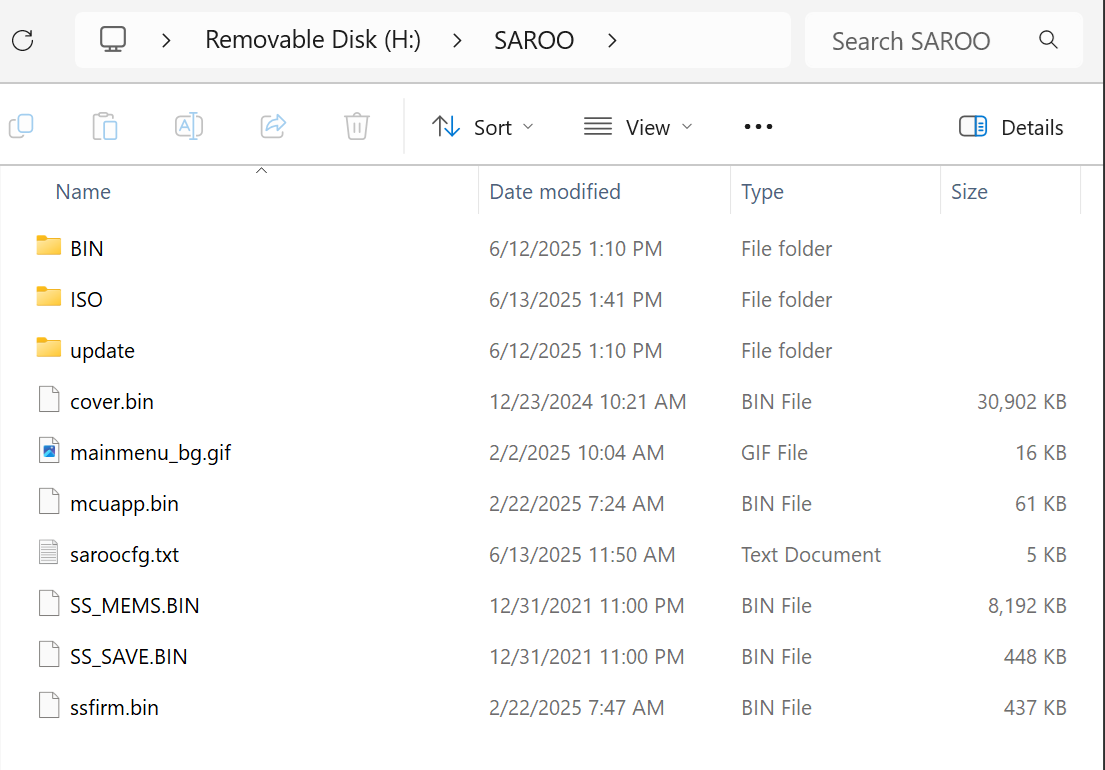The width and height of the screenshot is (1105, 770).
Task: Click the saroocfg.txt document icon
Action: 49,552
